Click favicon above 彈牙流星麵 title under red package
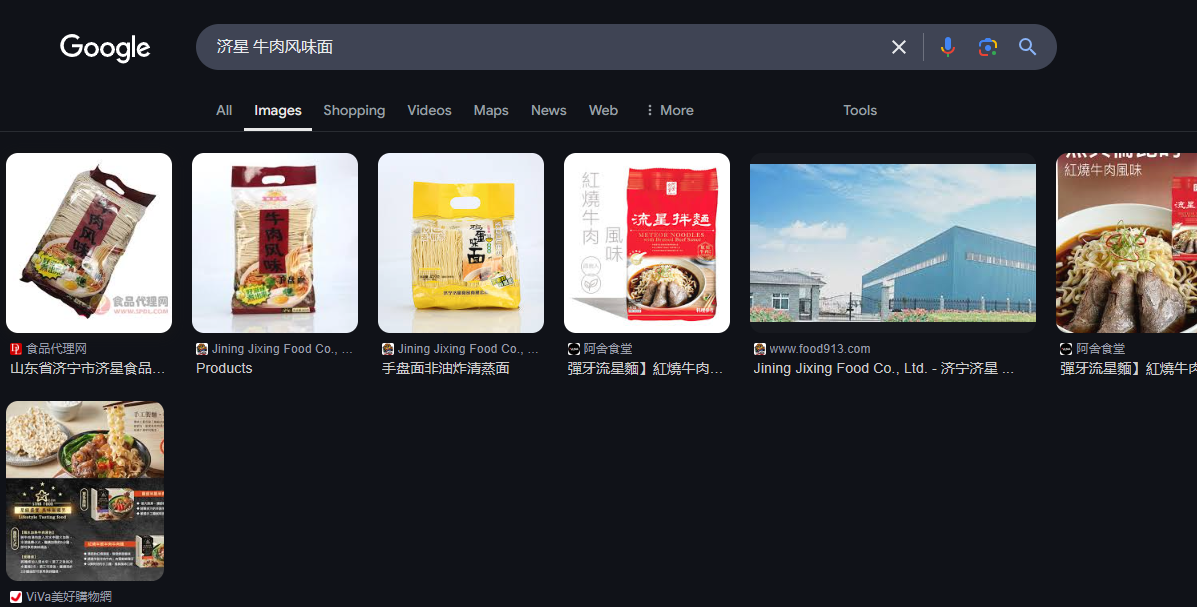This screenshot has height=607, width=1197. pos(574,349)
